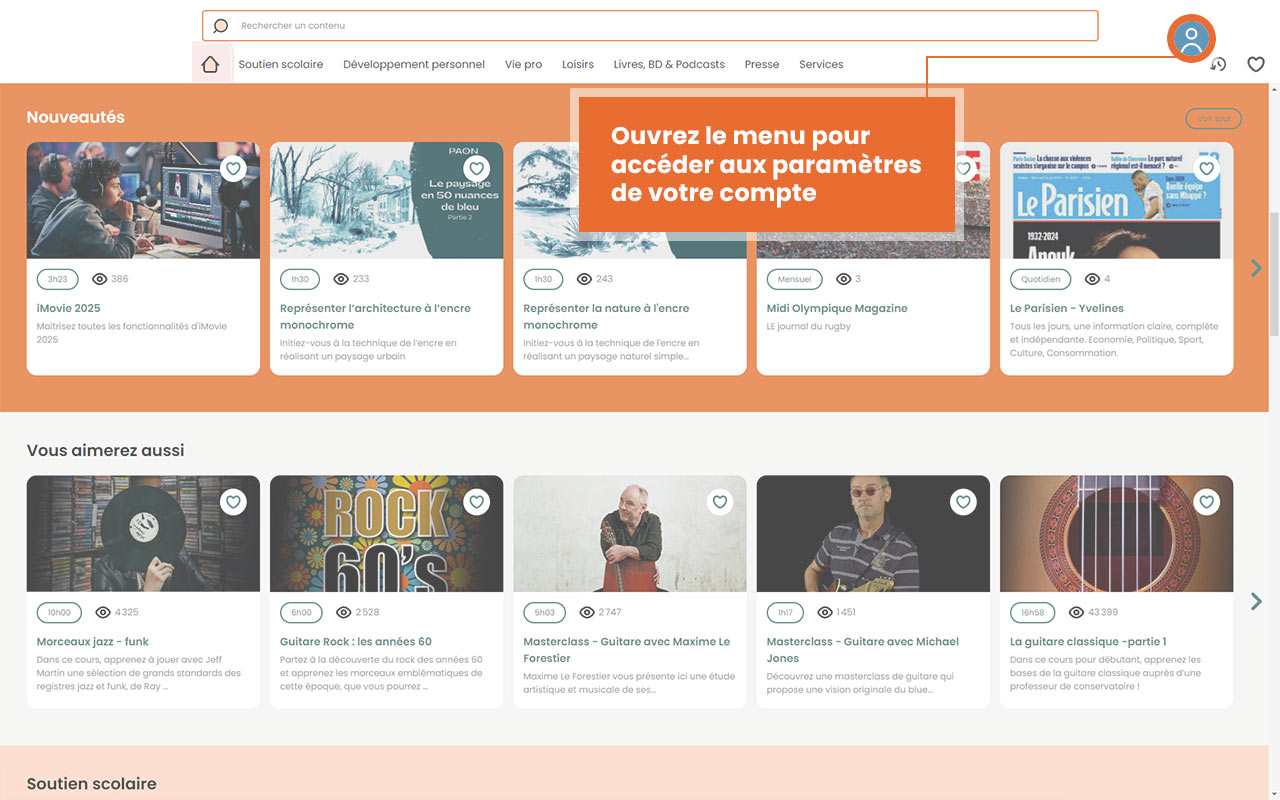Screen dimensions: 1280x800
Task: Open the user account profile menu
Action: tap(1190, 40)
